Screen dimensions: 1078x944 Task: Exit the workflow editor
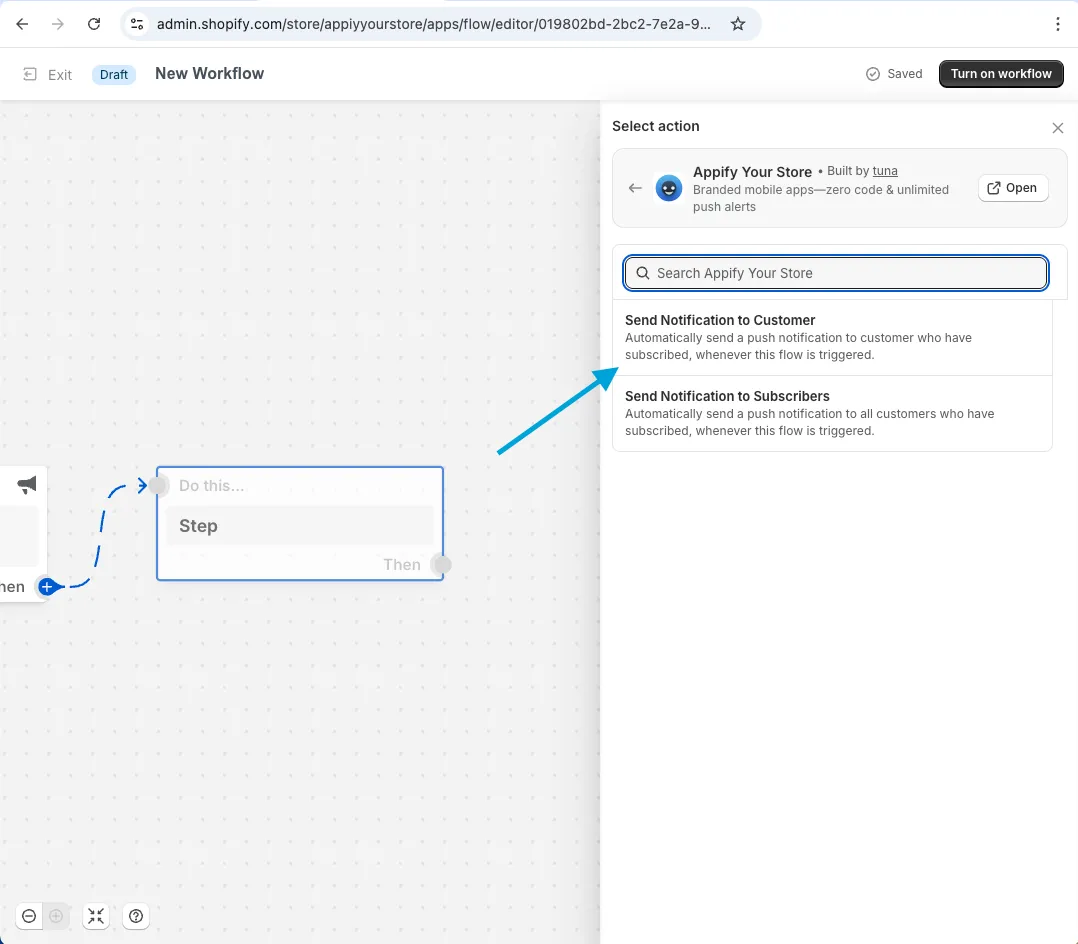tap(47, 74)
